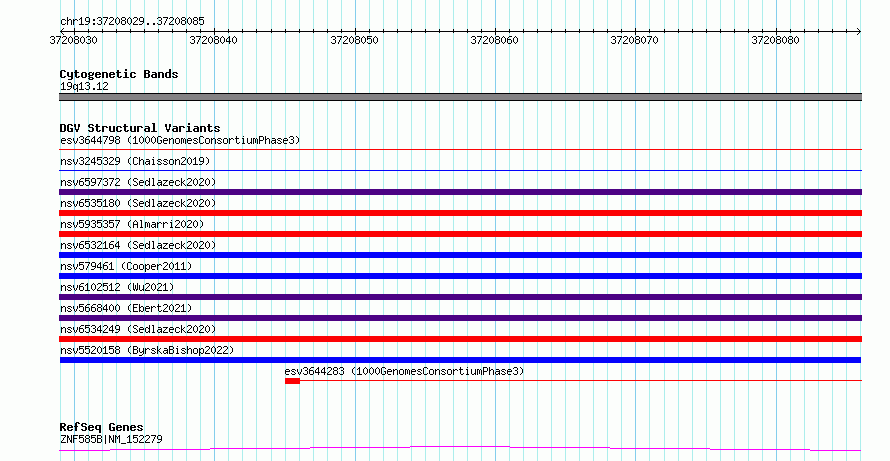
Task: Open variant nsv5520158 (ByrskaBishop2022) label
Action: point(147,350)
